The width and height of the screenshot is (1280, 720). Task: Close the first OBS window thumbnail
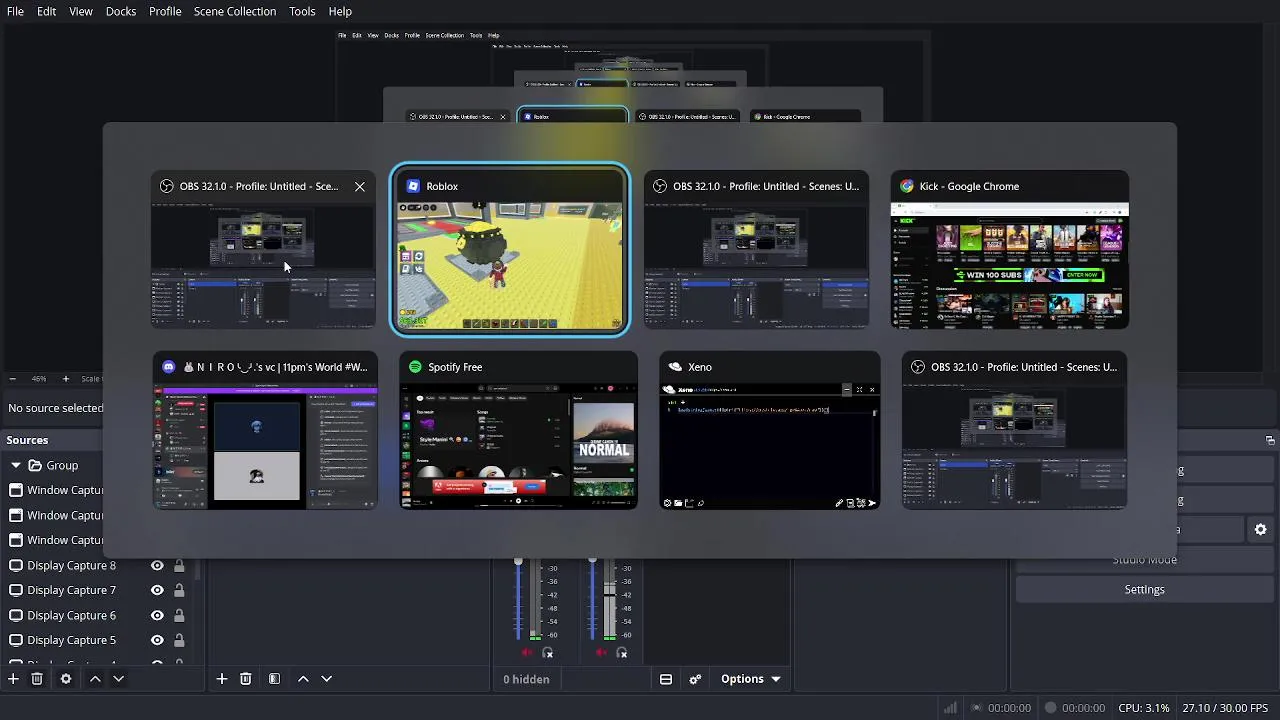tap(360, 186)
